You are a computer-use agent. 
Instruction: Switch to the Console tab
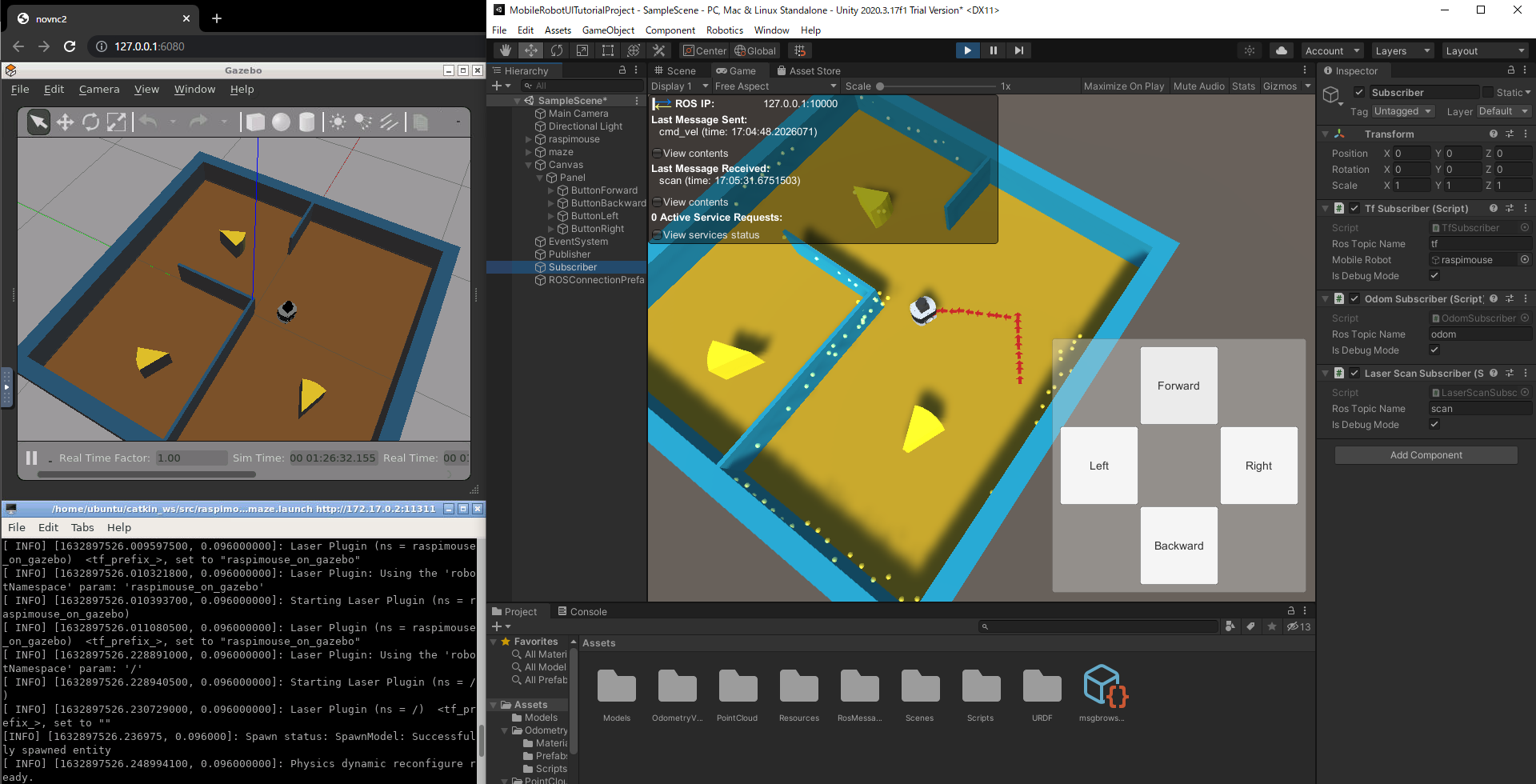(582, 611)
